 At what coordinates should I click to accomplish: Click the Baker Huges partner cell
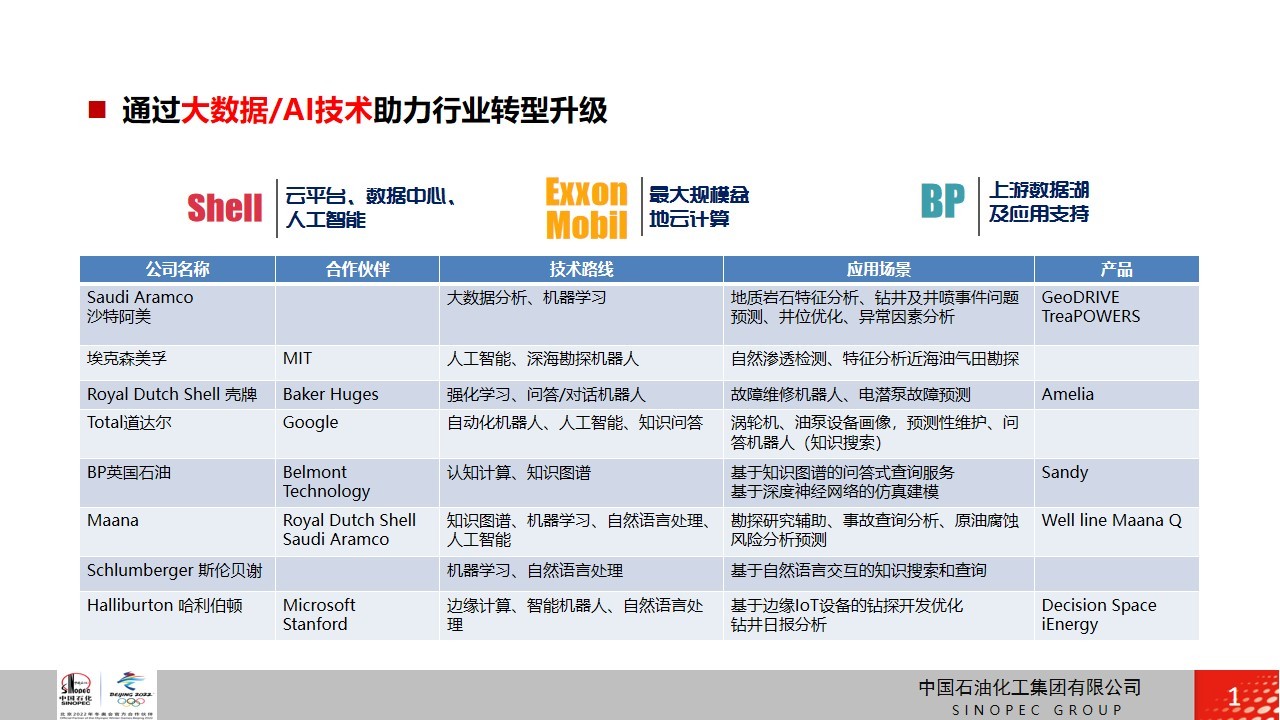(x=357, y=395)
